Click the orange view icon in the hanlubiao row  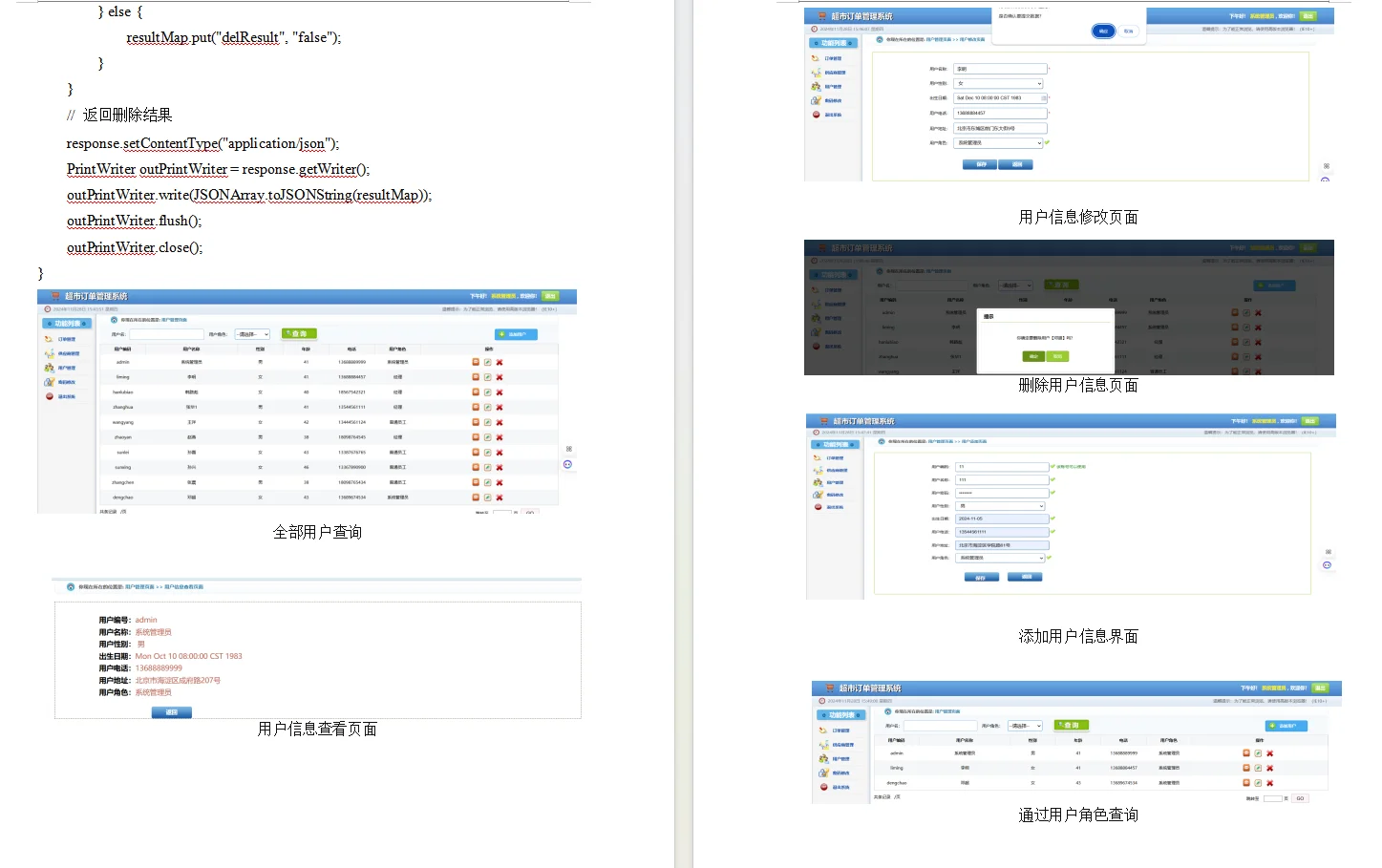tap(476, 392)
